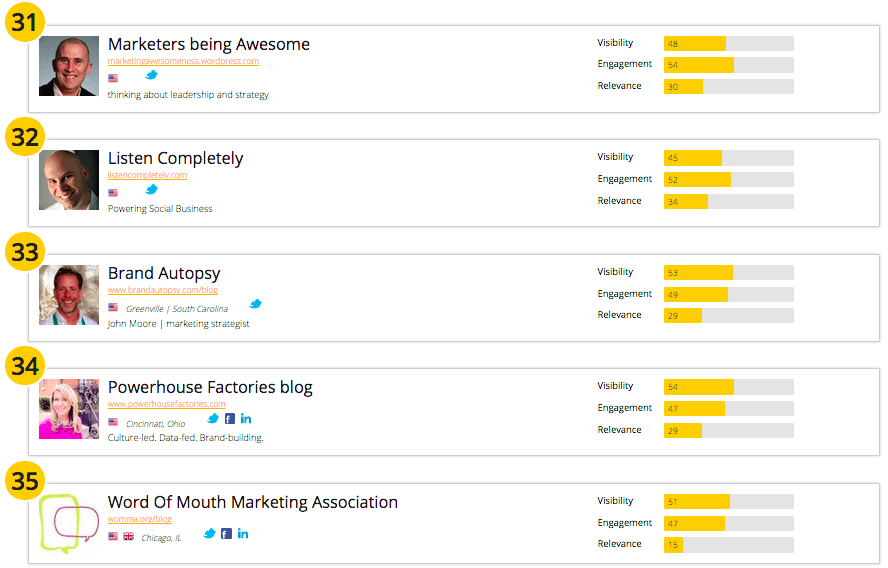Click rank badge number 34

tap(25, 366)
